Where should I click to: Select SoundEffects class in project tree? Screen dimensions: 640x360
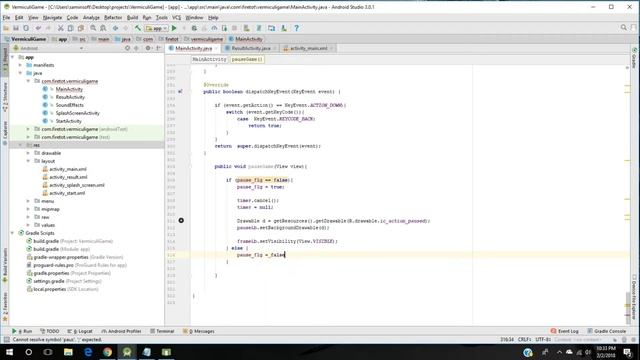[69, 105]
